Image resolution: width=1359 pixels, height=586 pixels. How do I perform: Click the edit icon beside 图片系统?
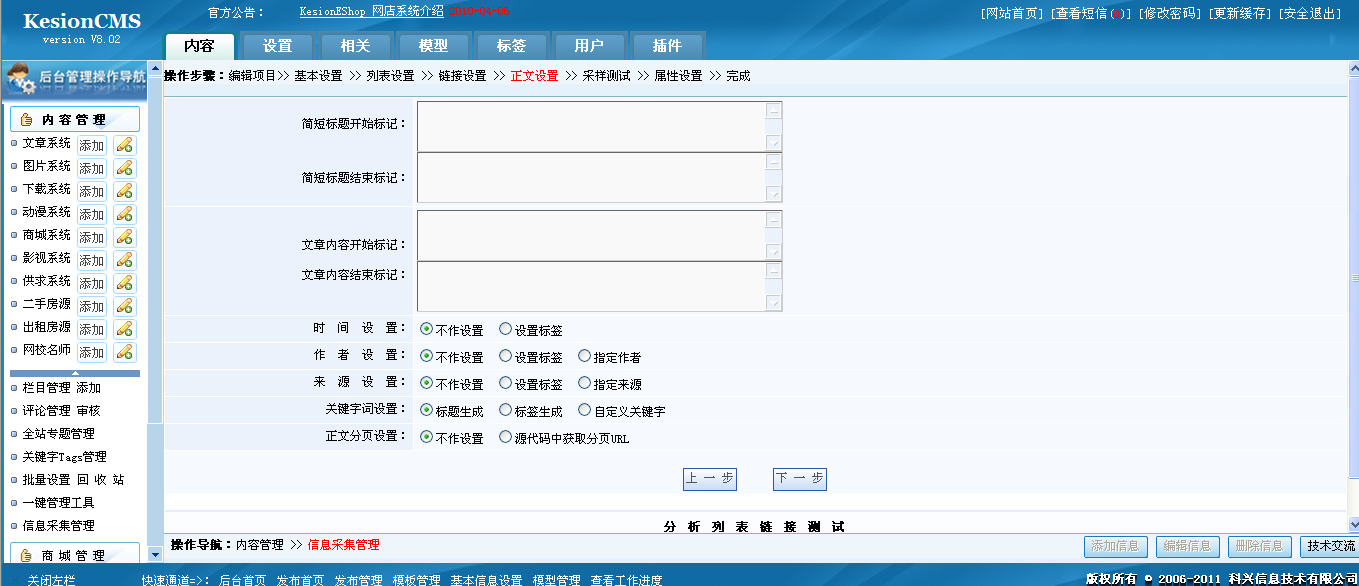click(124, 168)
